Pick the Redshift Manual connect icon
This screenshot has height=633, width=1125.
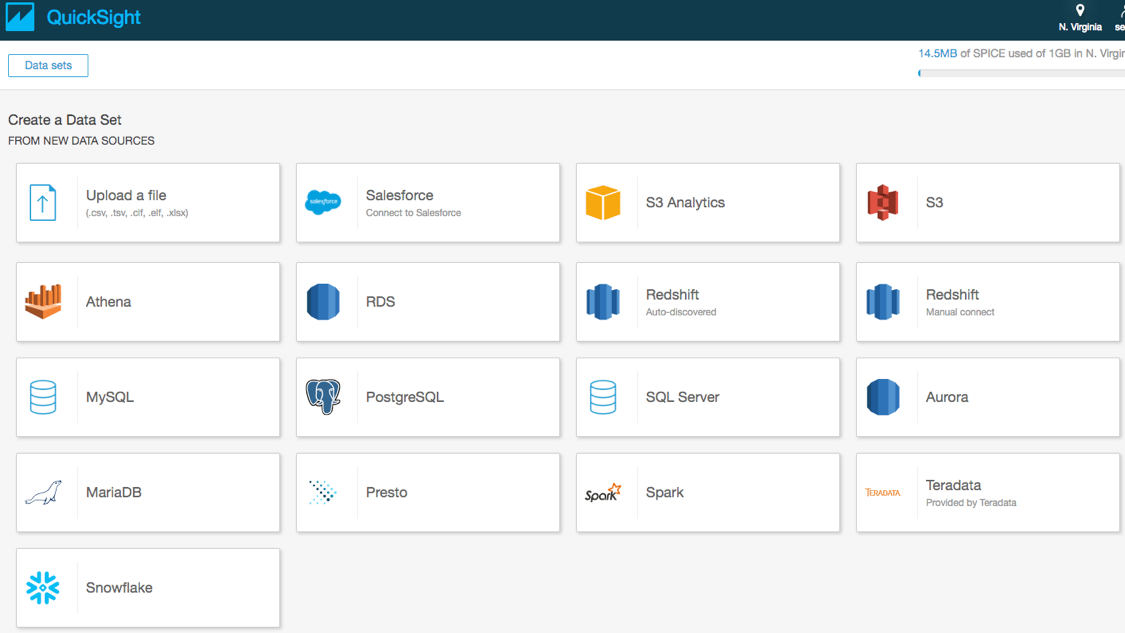(882, 301)
